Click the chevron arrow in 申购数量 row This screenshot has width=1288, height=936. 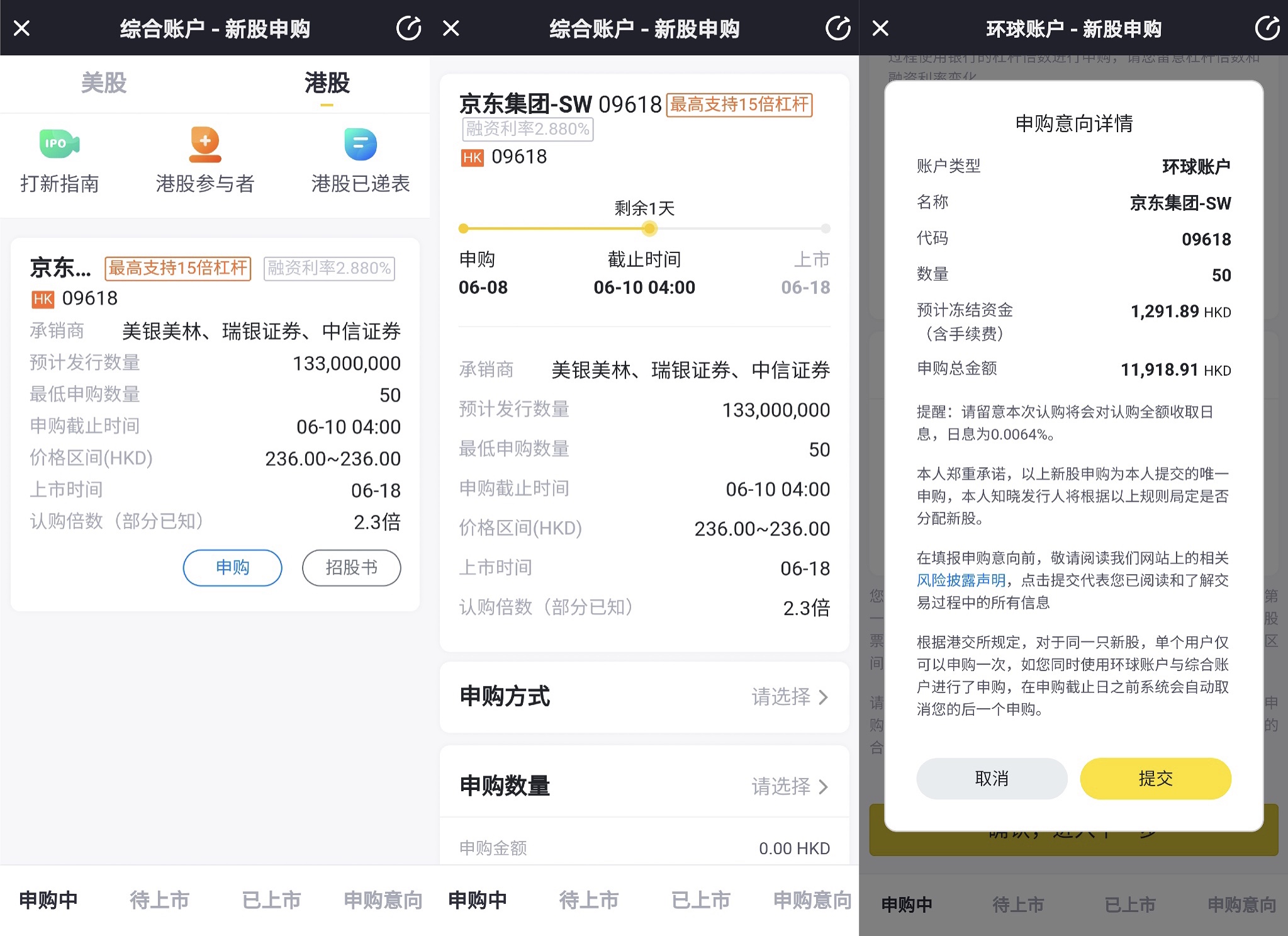coord(823,786)
